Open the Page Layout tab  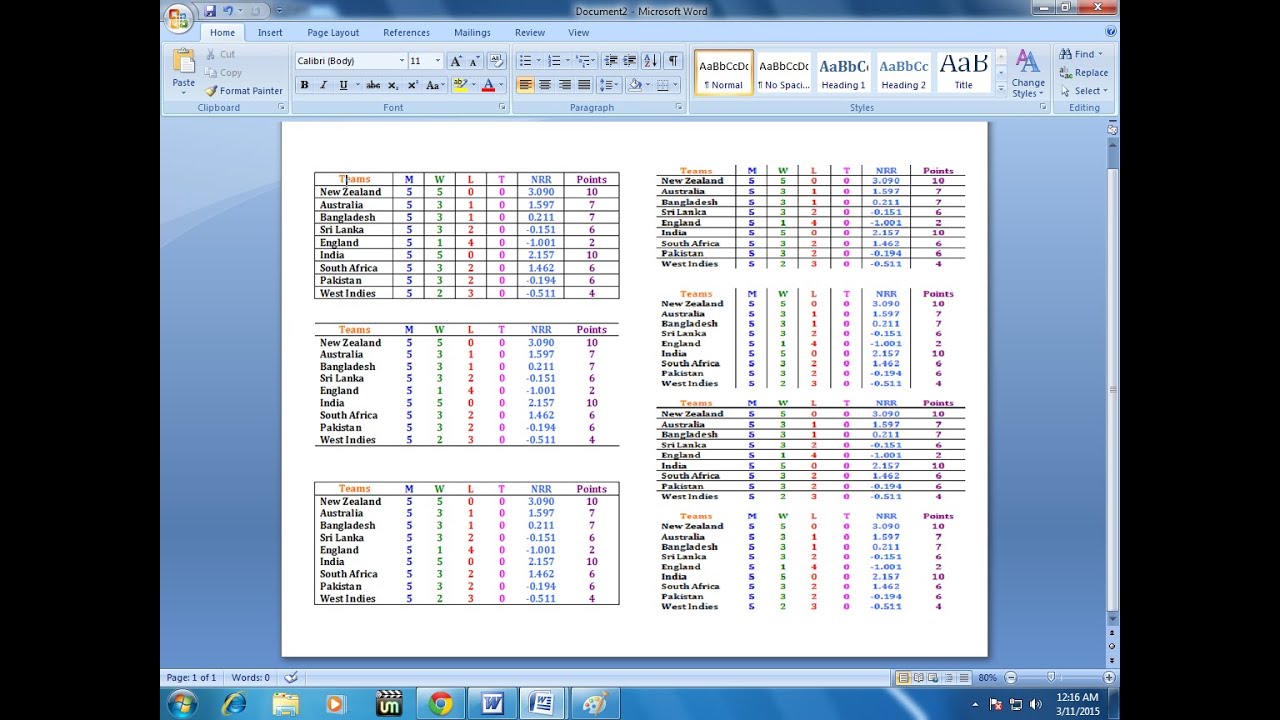[x=333, y=32]
